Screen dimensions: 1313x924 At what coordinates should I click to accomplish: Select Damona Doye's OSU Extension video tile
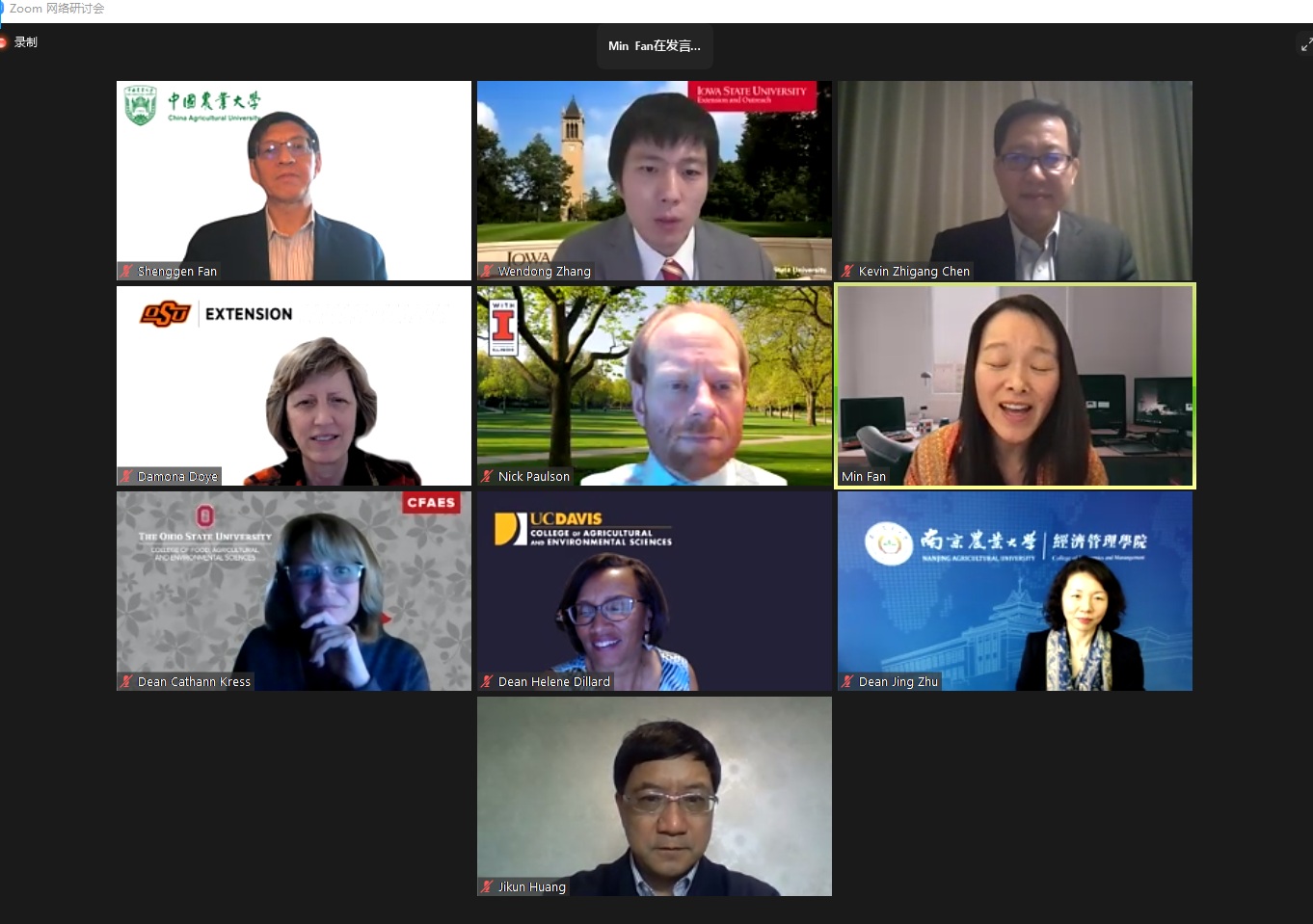coord(294,385)
